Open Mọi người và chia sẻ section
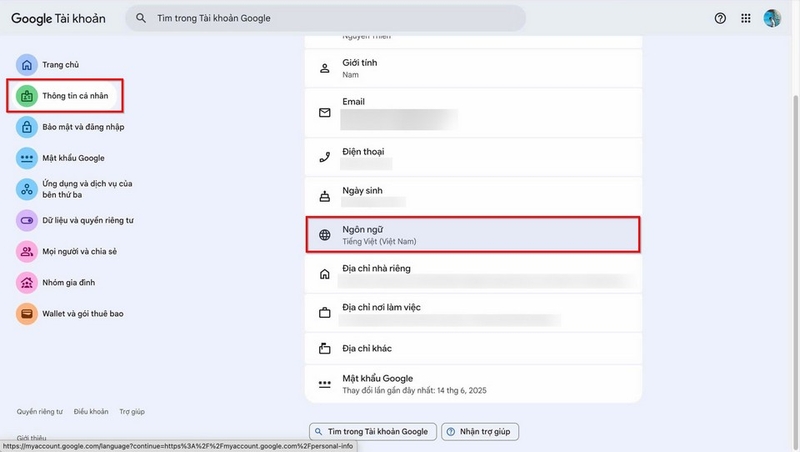 [x=80, y=252]
